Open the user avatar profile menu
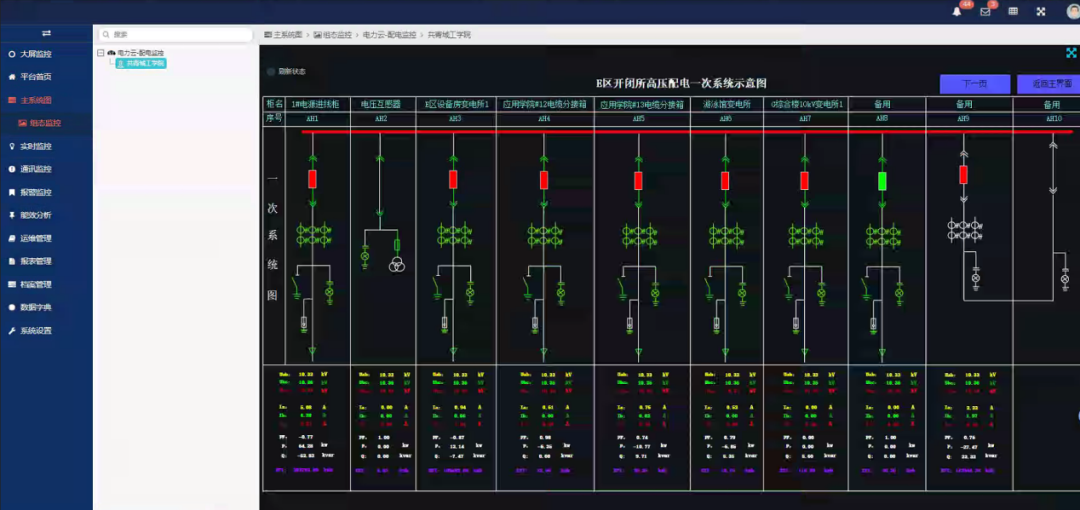 coord(1073,12)
